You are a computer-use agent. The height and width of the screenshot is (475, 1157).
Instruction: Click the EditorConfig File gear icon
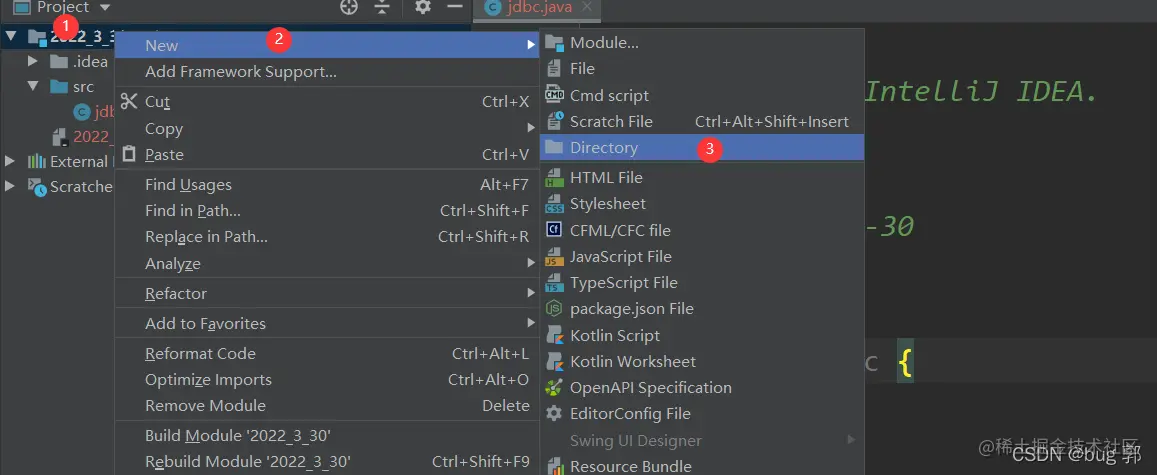tap(554, 413)
